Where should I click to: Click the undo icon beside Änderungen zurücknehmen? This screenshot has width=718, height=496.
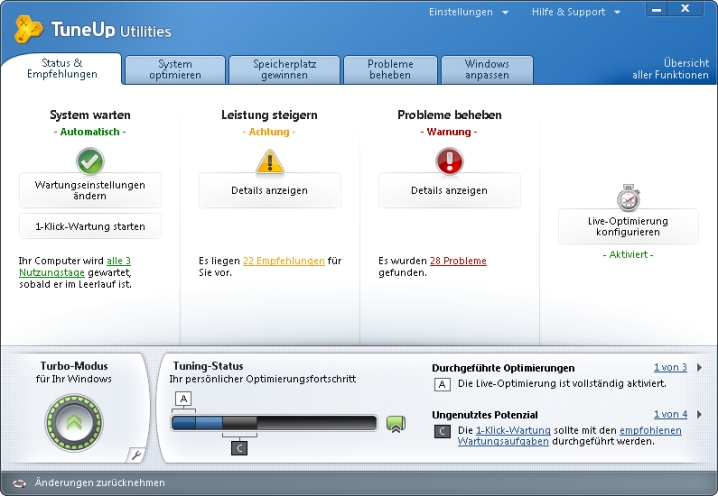point(19,483)
